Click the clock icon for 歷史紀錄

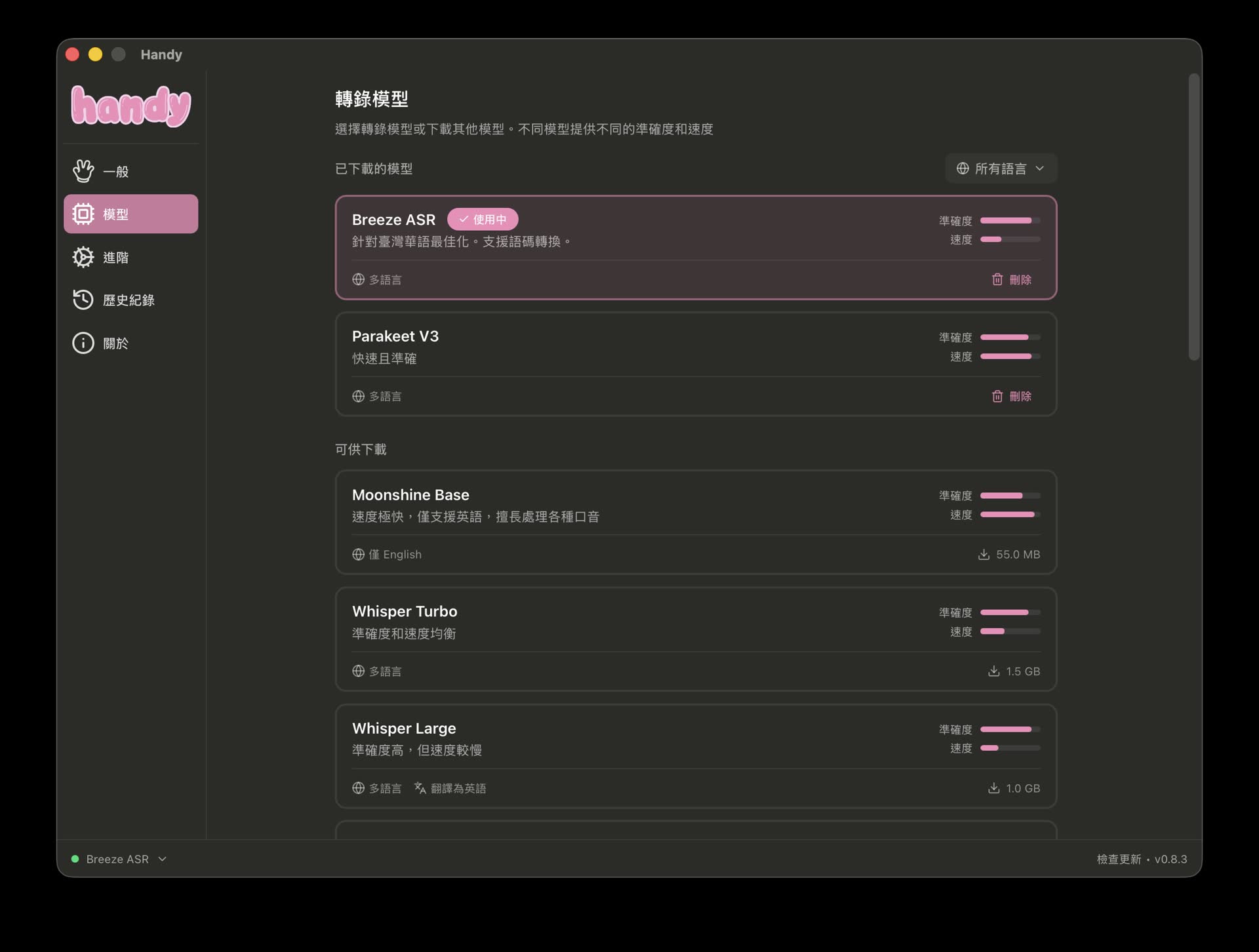click(x=83, y=300)
